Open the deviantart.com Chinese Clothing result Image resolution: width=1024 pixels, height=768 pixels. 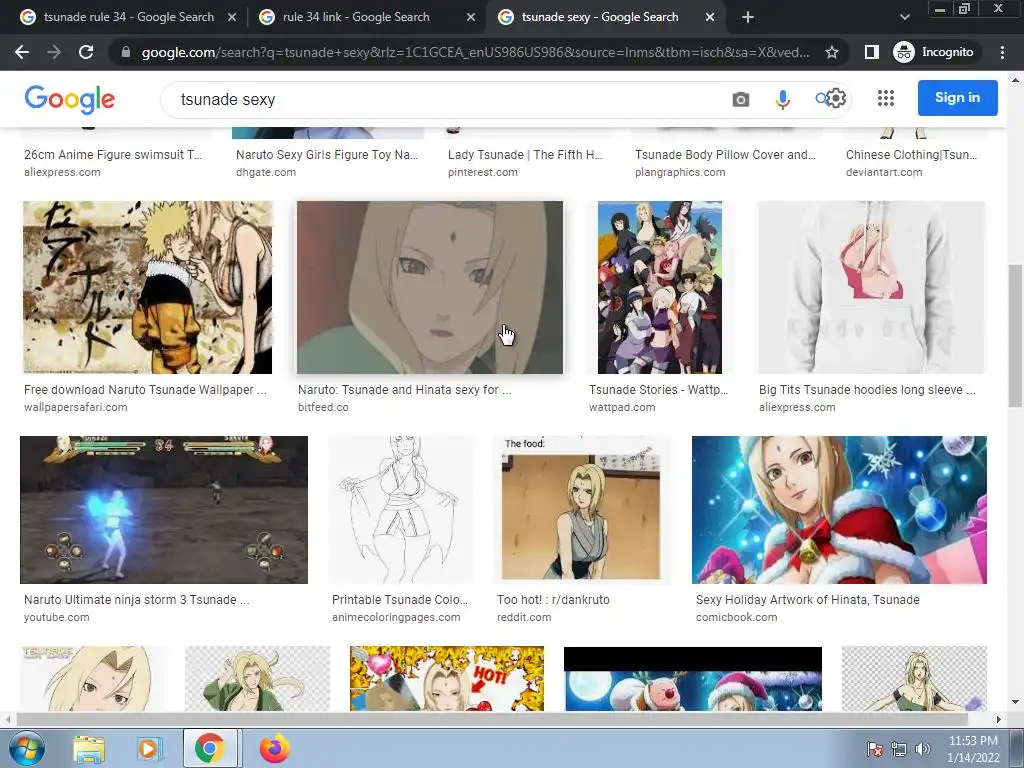pyautogui.click(x=911, y=155)
